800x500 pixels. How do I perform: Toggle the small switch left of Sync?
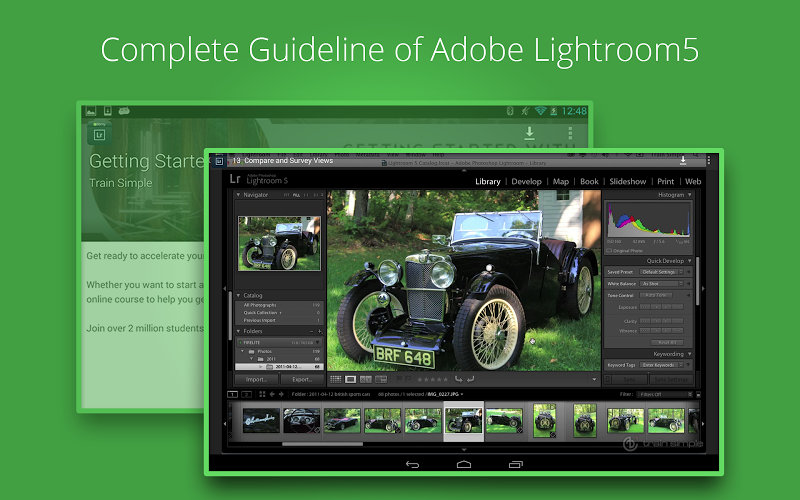(608, 379)
